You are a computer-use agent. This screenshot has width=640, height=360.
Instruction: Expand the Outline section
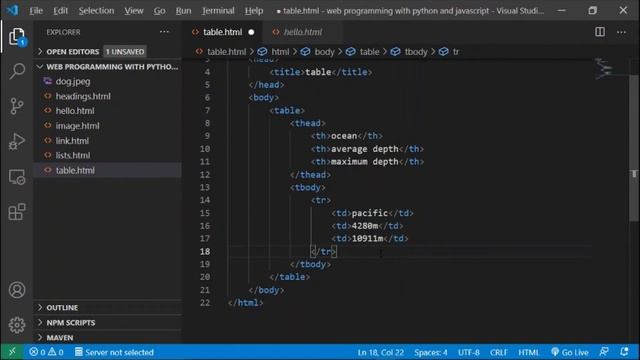(108, 307)
